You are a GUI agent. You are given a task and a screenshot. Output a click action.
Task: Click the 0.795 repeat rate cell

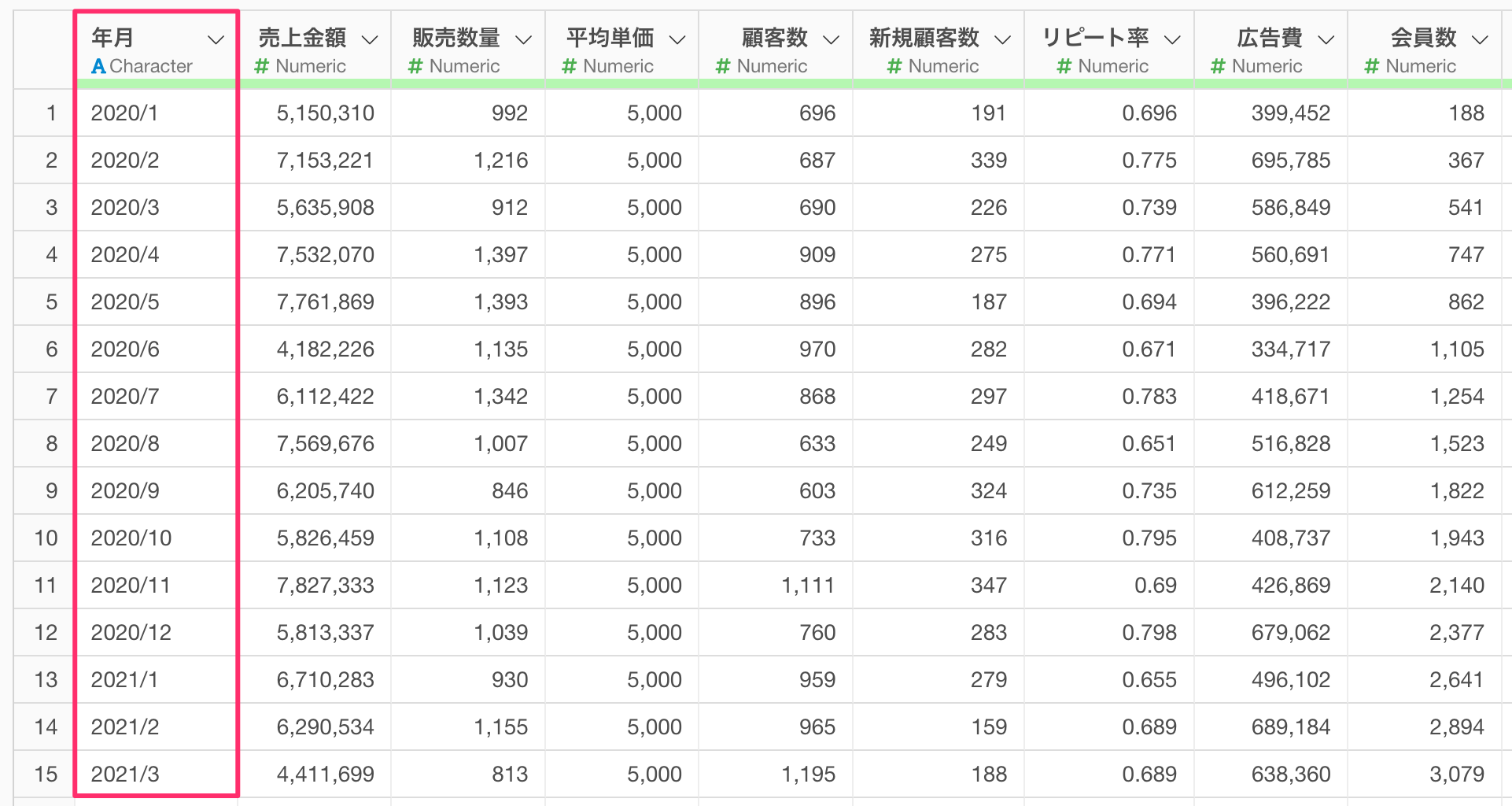1149,538
